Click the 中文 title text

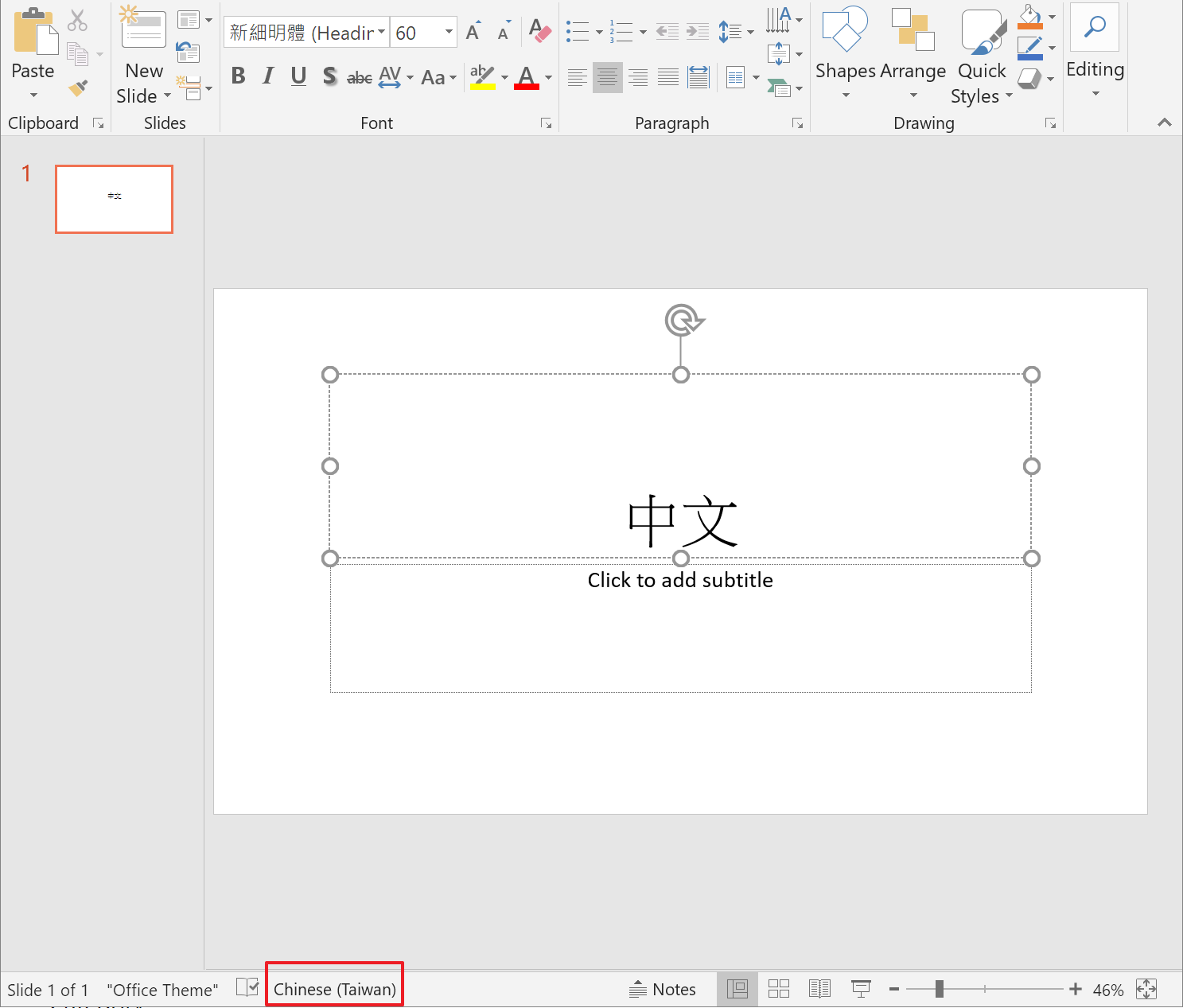coord(683,521)
